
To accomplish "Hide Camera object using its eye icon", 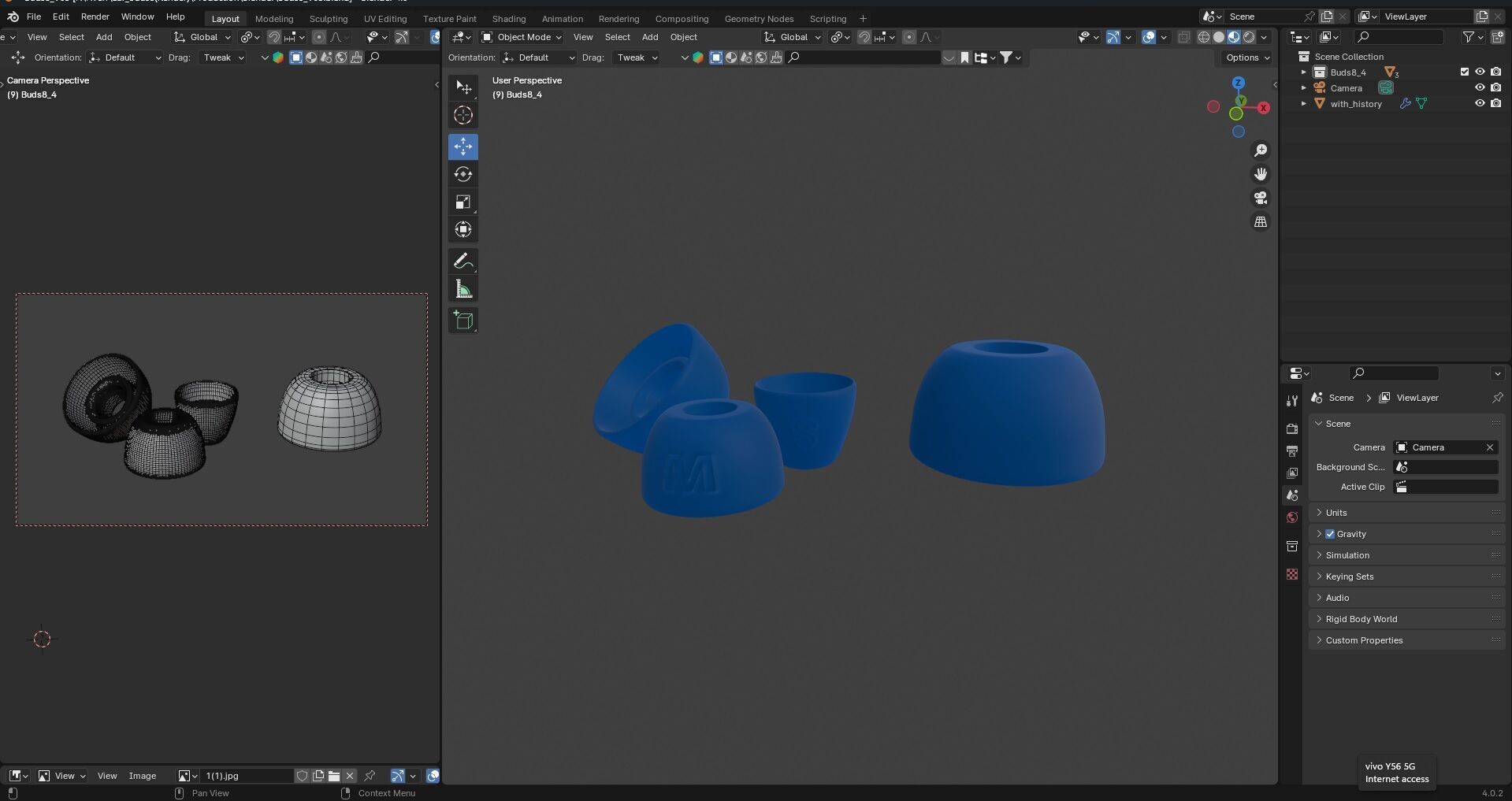I will (1480, 87).
